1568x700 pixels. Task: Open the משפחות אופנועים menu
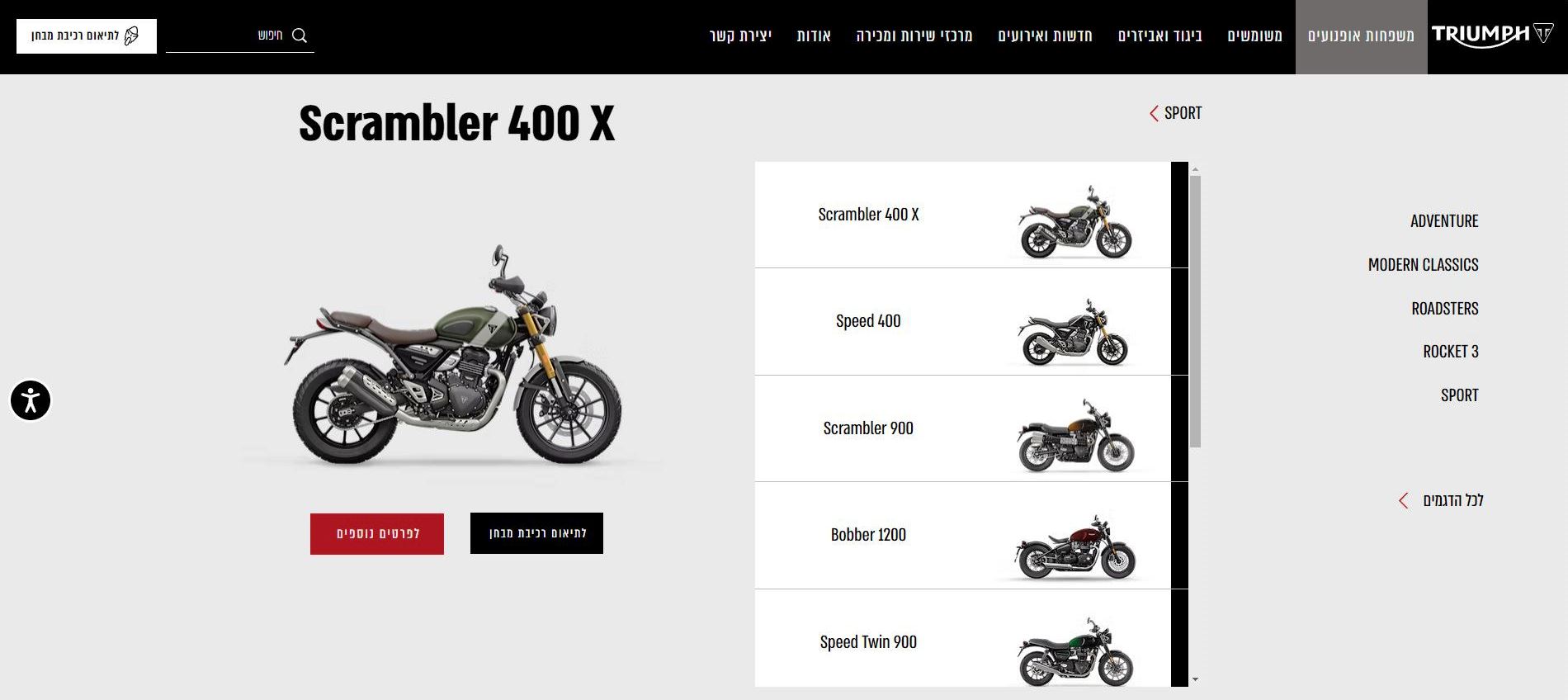tap(1361, 36)
